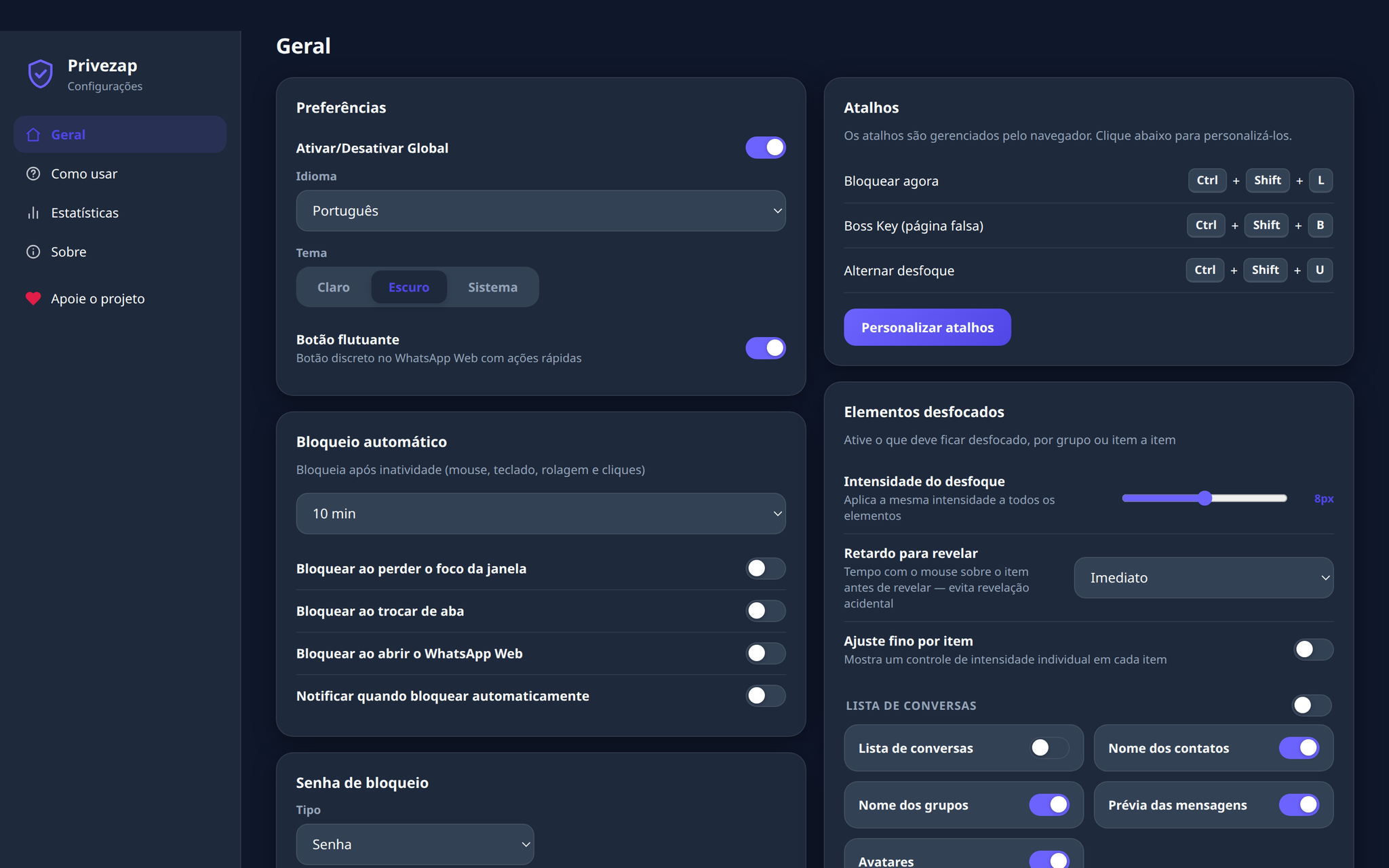Disable the Nome dos grupos toggle
Viewport: 1389px width, 868px height.
coord(1049,805)
